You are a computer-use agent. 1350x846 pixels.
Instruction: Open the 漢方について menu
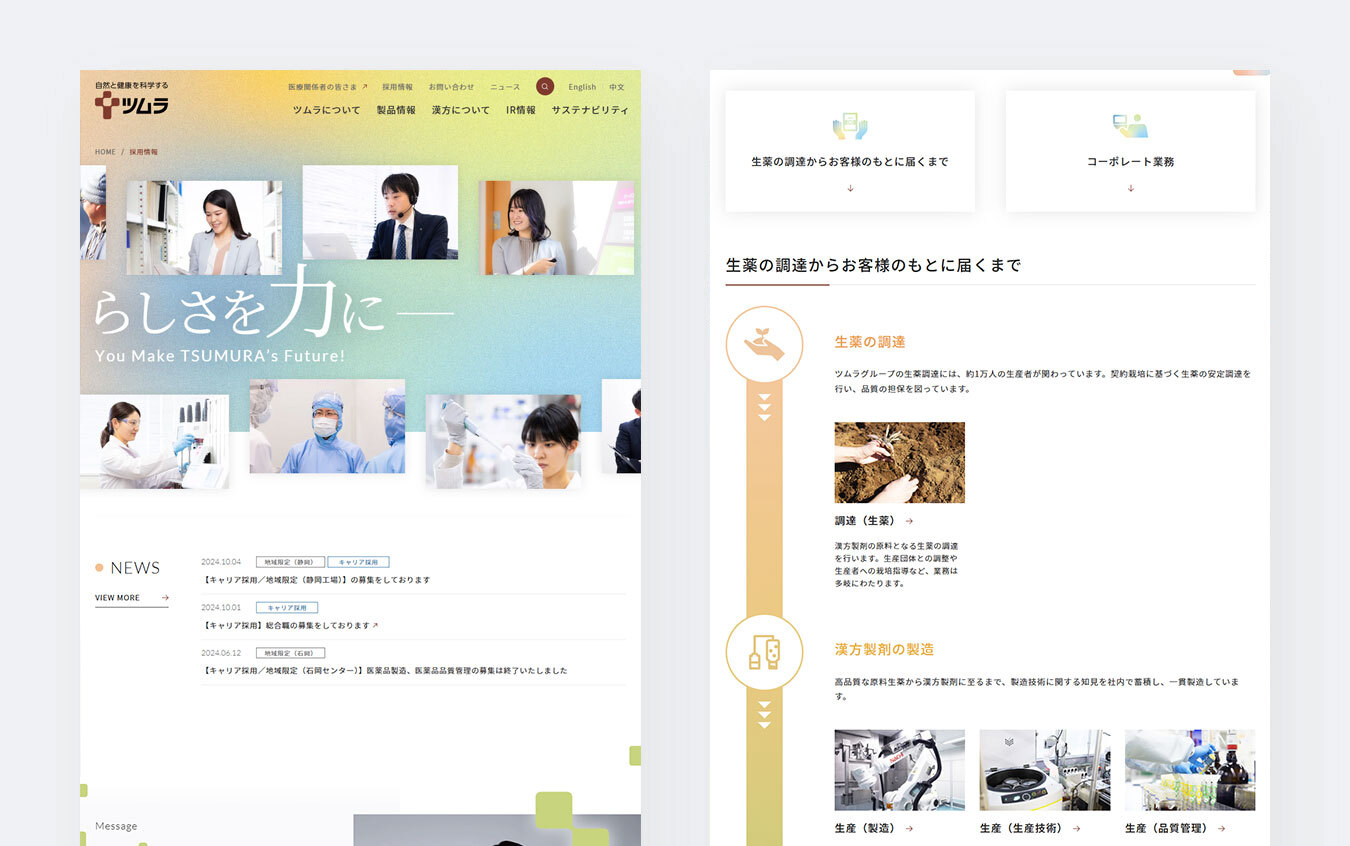[x=461, y=110]
